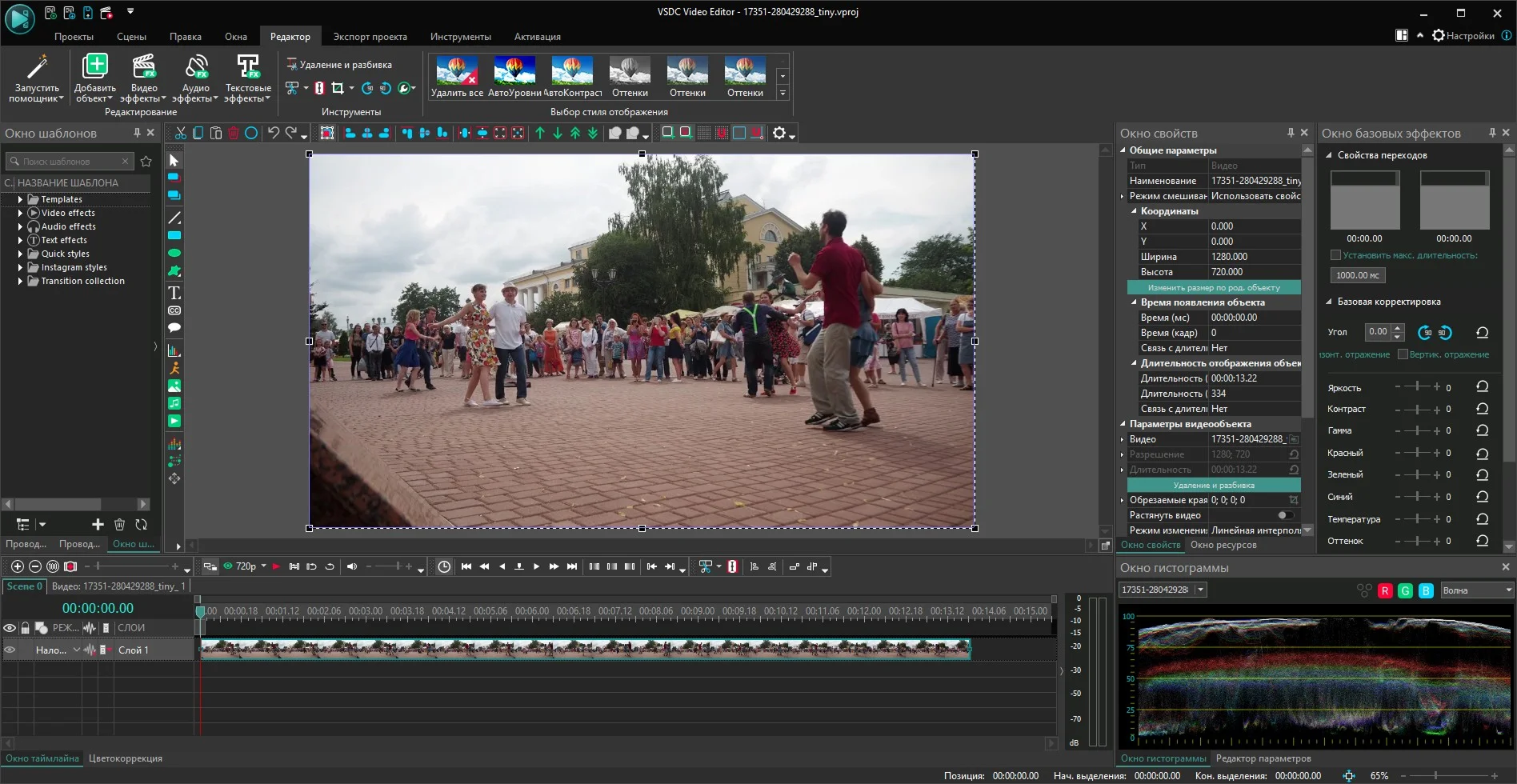Add template with plus icon
1517x784 pixels.
tap(98, 525)
